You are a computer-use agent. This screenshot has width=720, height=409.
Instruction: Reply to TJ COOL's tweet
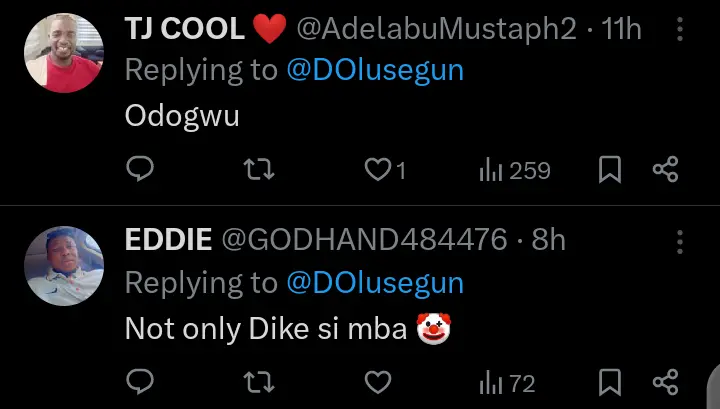(140, 170)
